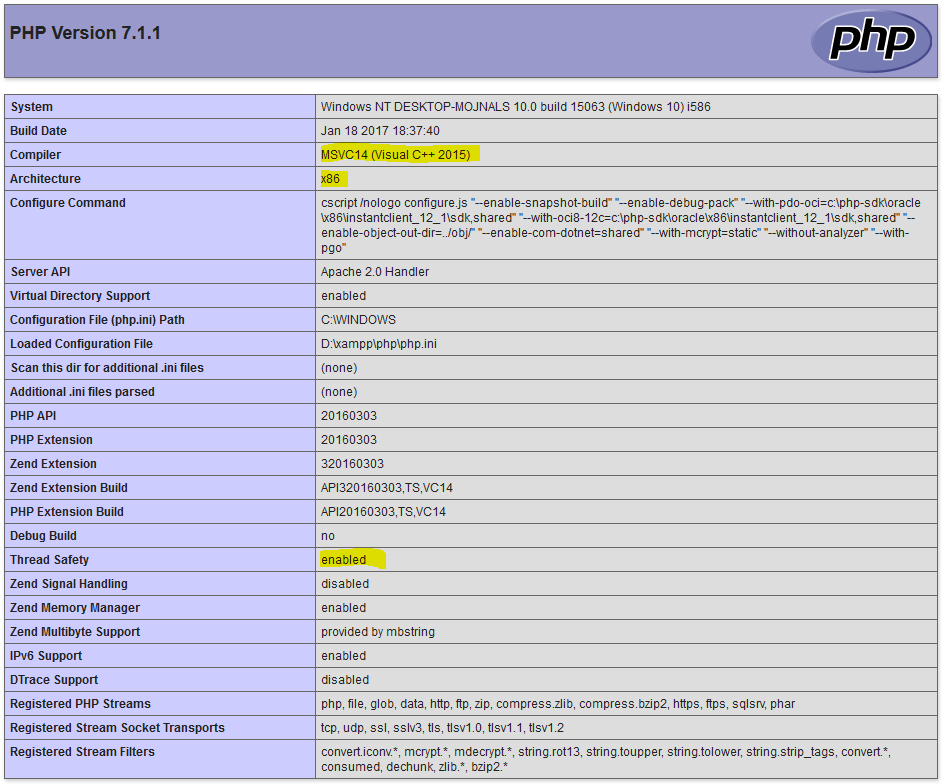Click 'Zend Extension Build' label
Image resolution: width=943 pixels, height=784 pixels.
pos(69,488)
